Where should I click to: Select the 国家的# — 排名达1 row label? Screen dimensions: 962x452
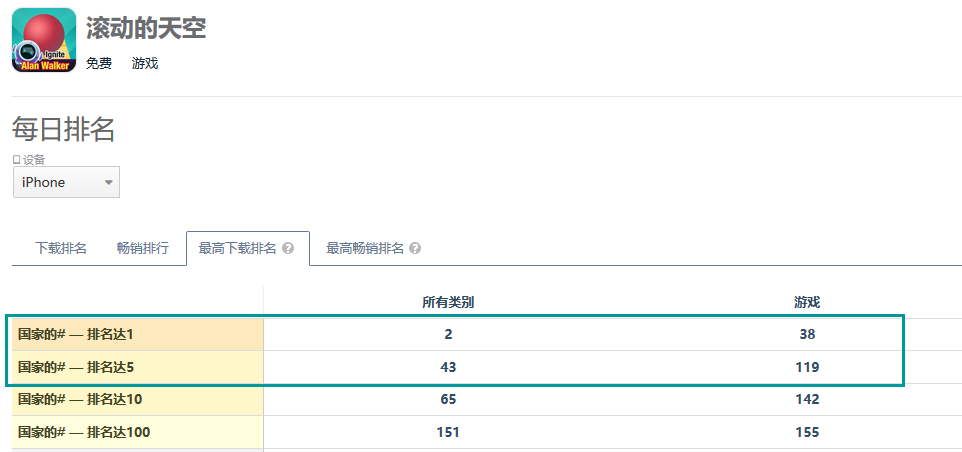click(75, 334)
